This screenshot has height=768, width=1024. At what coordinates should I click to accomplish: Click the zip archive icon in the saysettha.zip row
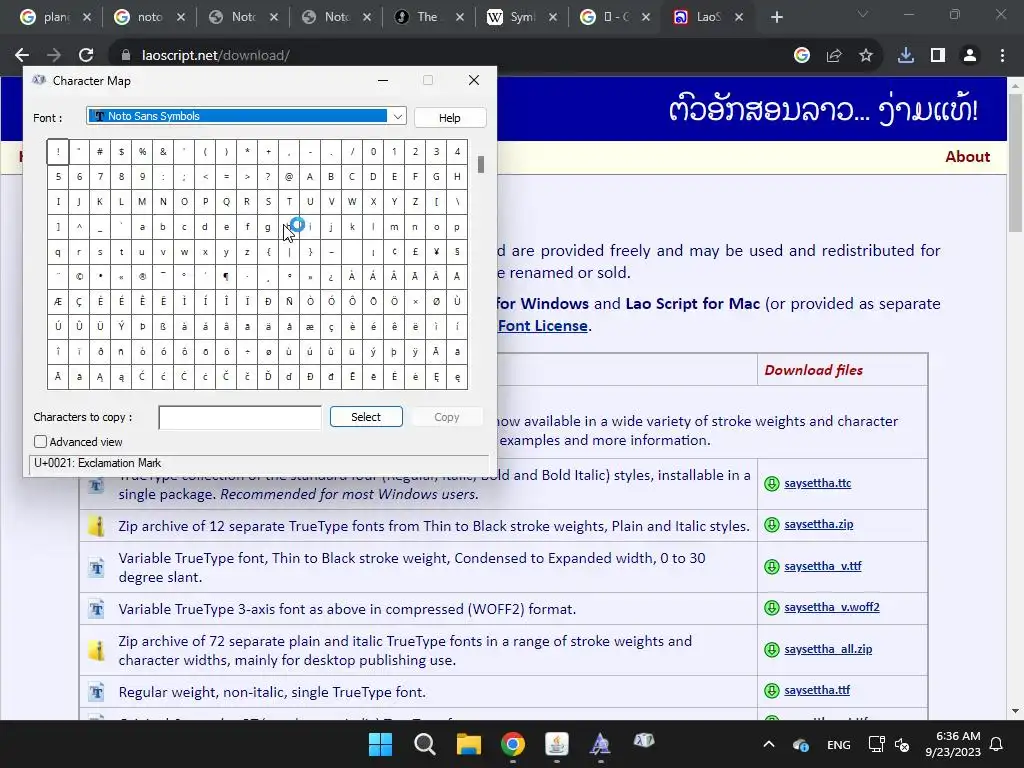click(97, 526)
